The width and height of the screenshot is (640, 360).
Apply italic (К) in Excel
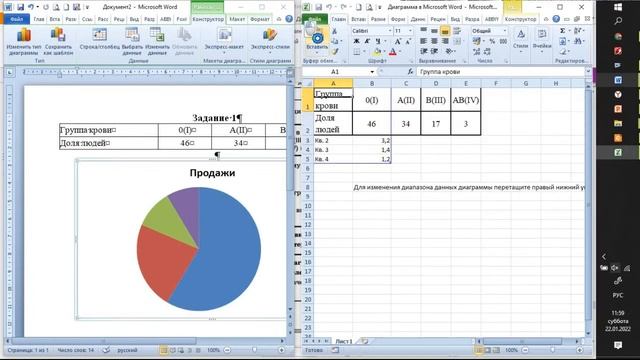367,41
